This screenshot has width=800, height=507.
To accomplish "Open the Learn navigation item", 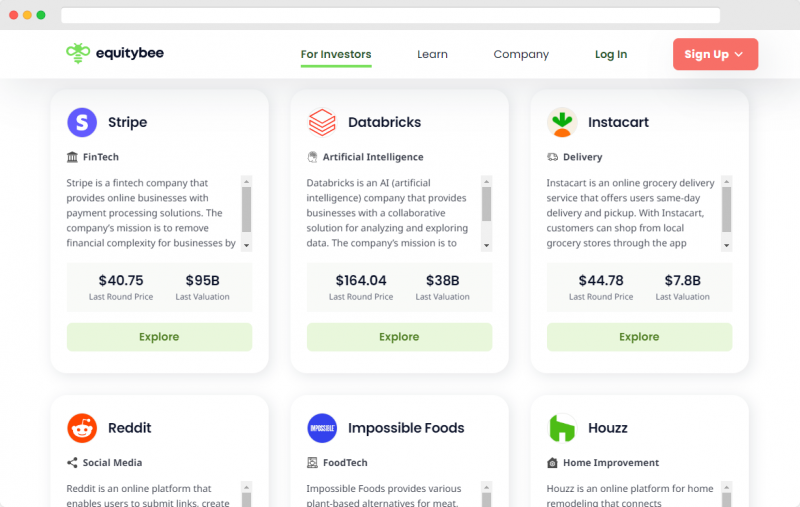I will pyautogui.click(x=432, y=54).
